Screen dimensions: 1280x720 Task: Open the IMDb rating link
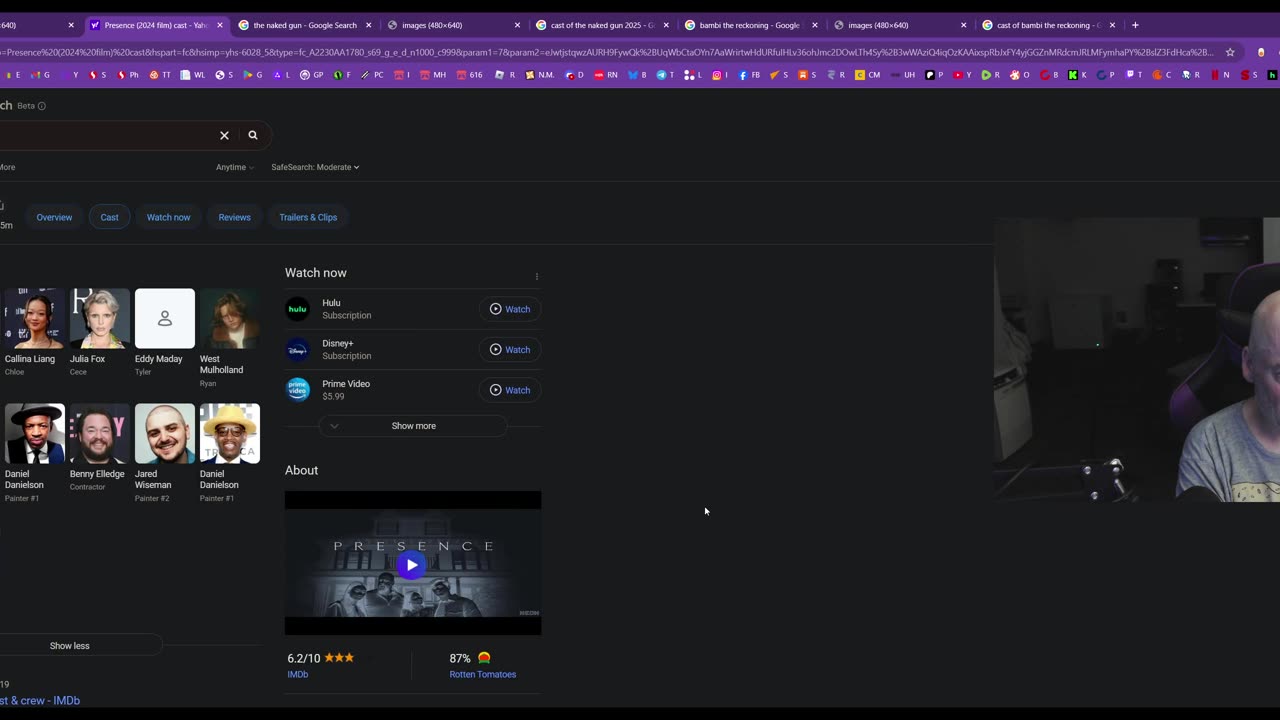tap(297, 675)
